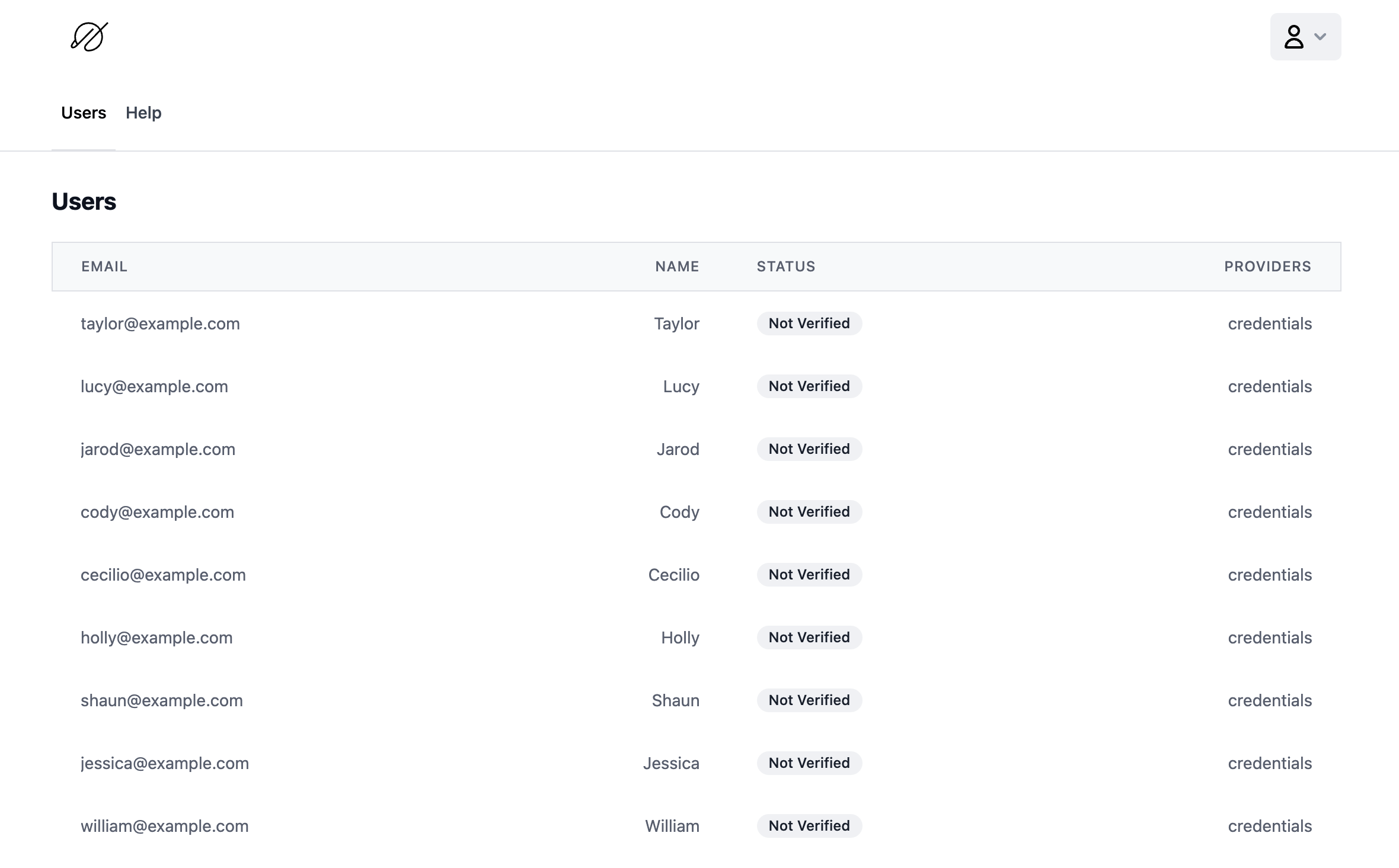Switch to the Users tab
The width and height of the screenshot is (1399, 868).
[84, 113]
